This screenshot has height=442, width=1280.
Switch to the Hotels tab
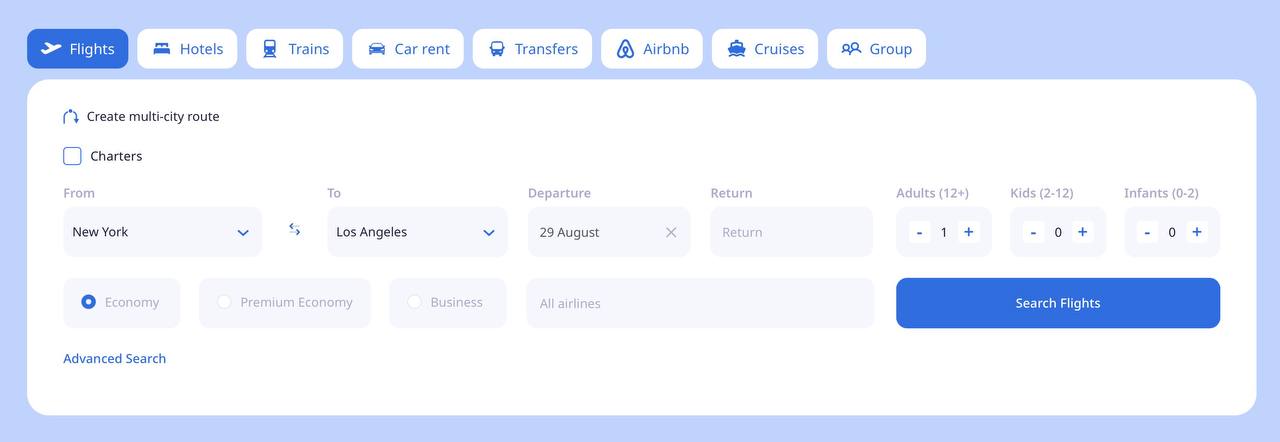(187, 49)
